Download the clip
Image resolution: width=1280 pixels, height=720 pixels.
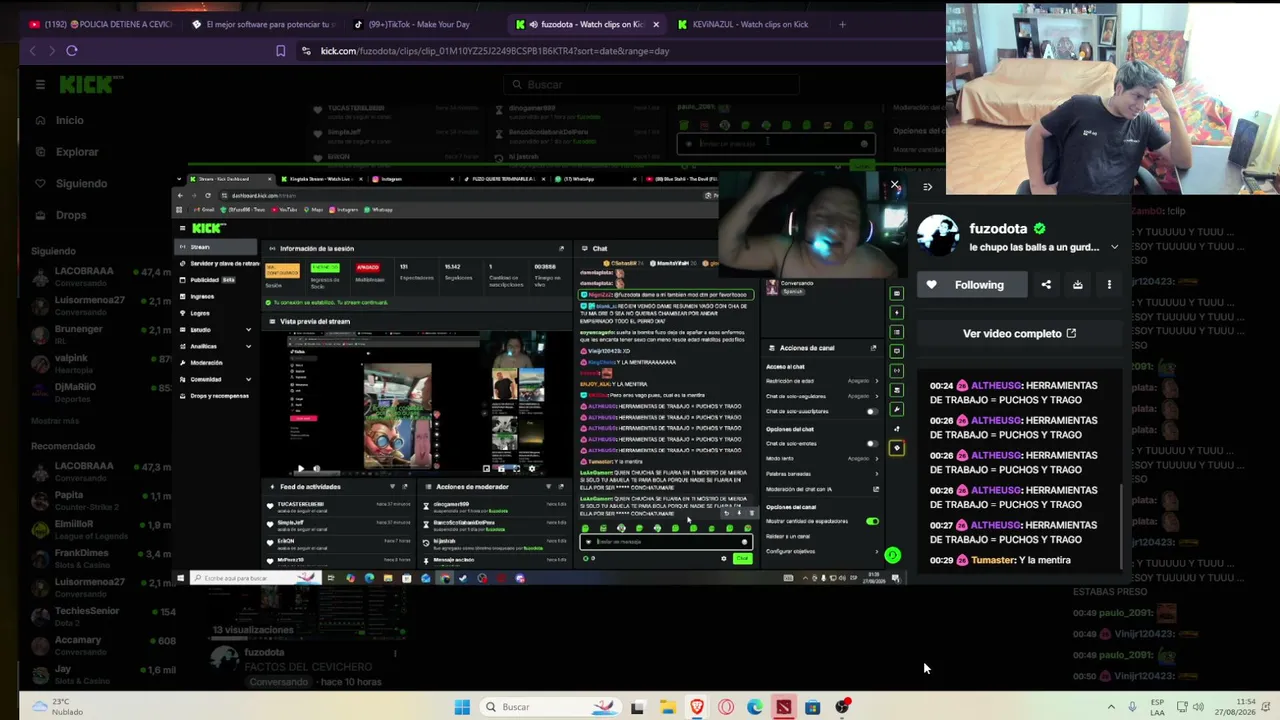(1077, 285)
